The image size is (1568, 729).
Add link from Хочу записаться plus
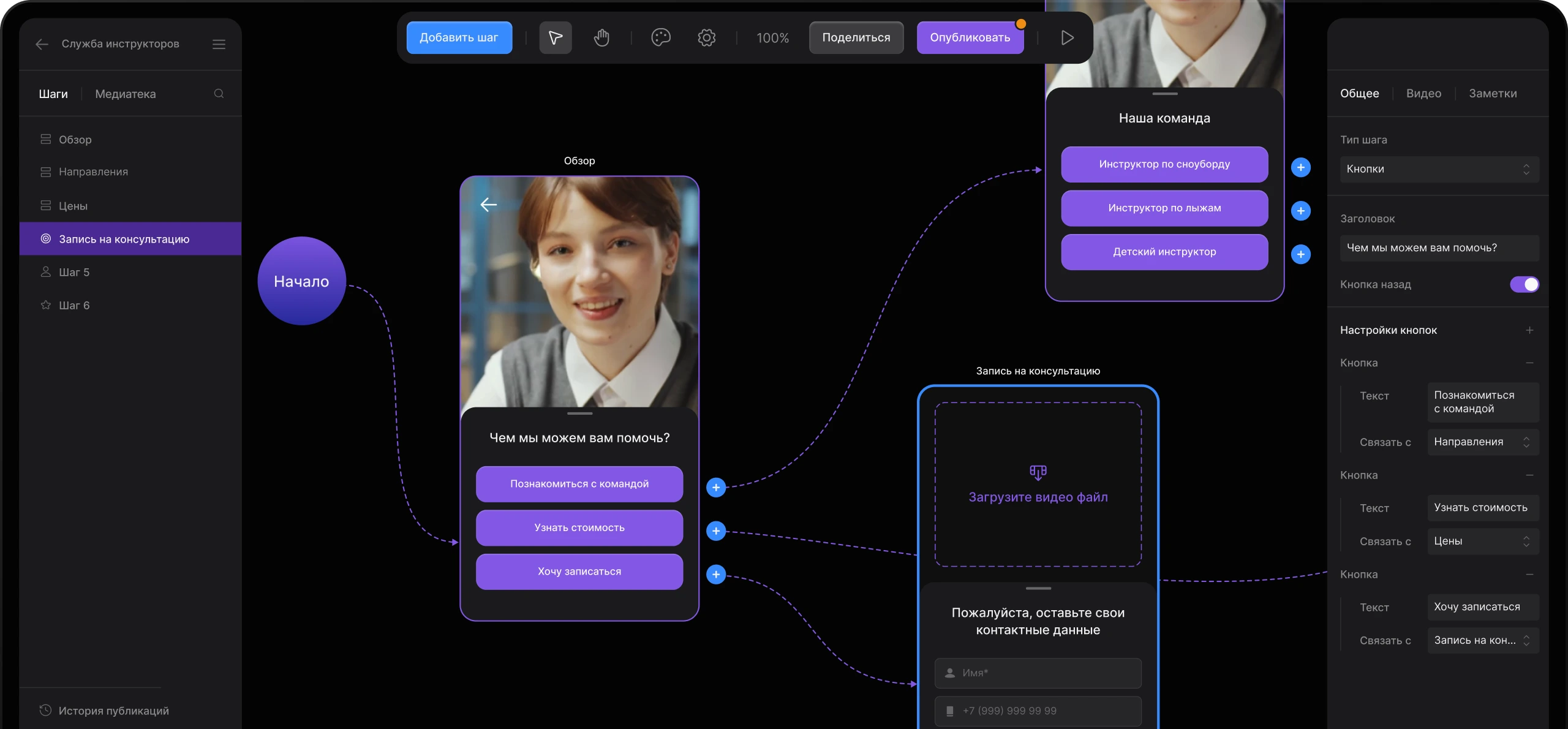[715, 575]
